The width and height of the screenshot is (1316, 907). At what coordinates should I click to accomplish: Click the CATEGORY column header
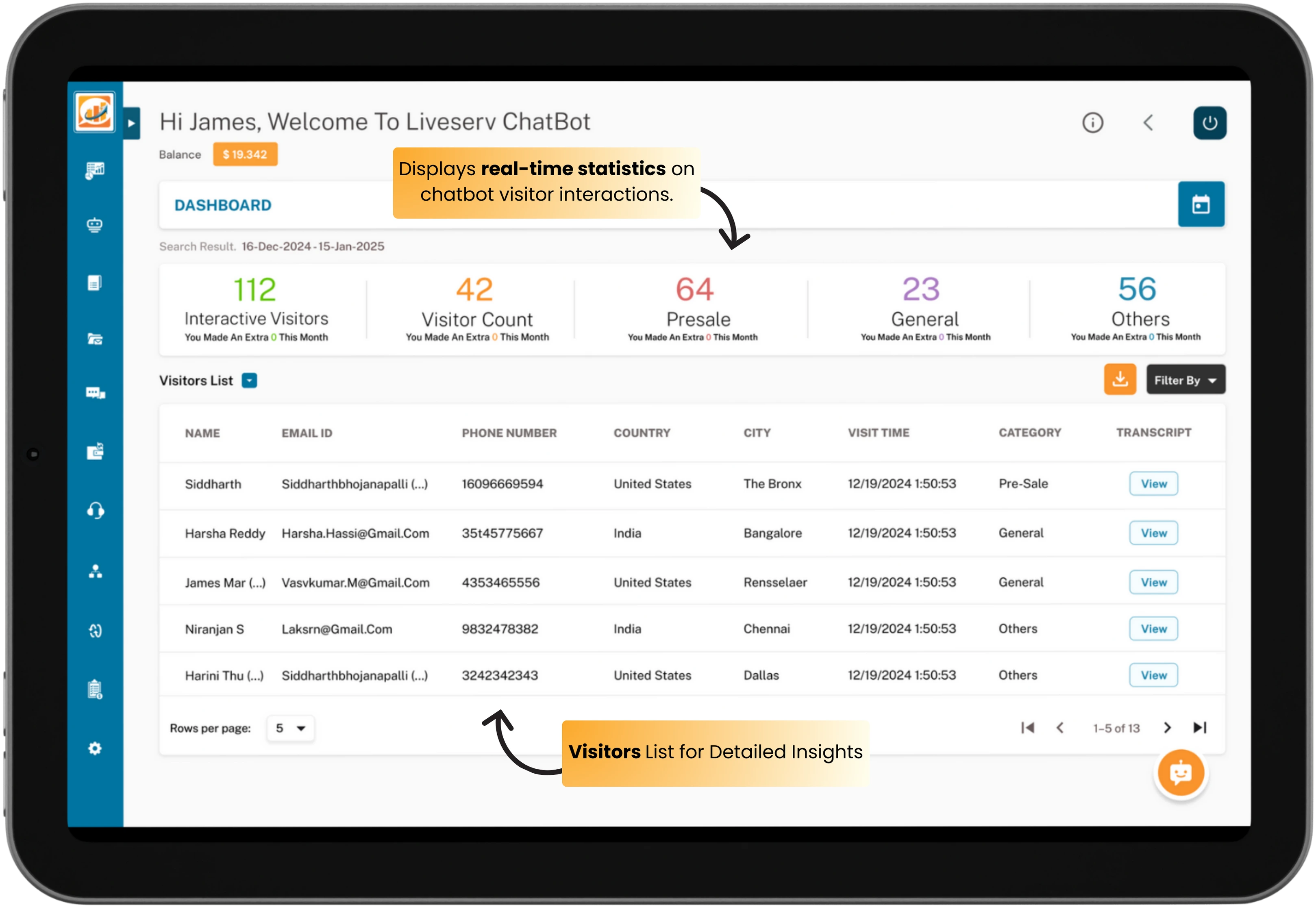tap(1030, 433)
